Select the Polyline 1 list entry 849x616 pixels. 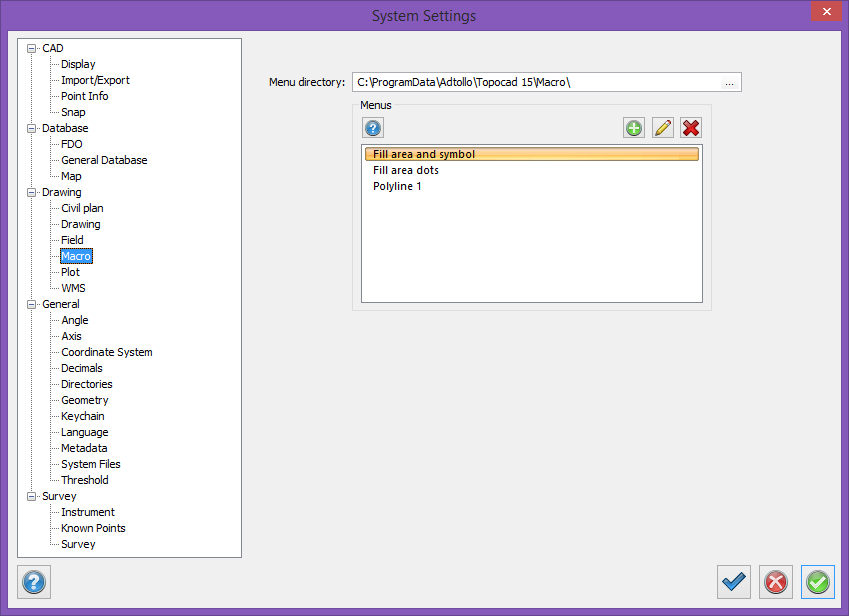[x=397, y=186]
